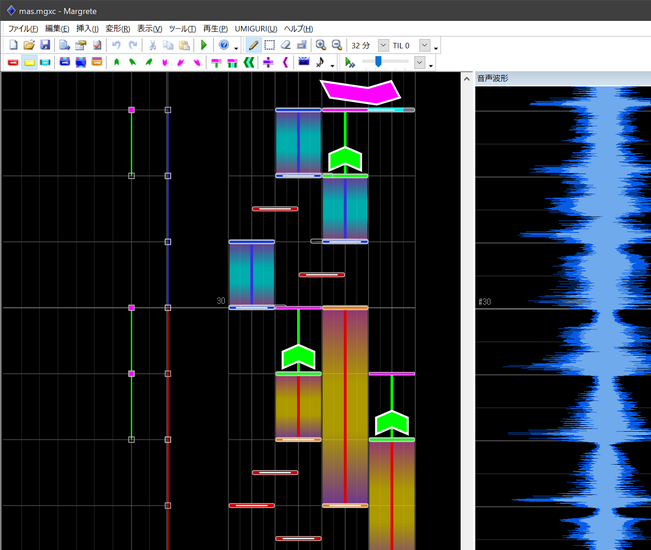
Task: Open the ファイル(F) menu
Action: (23, 29)
